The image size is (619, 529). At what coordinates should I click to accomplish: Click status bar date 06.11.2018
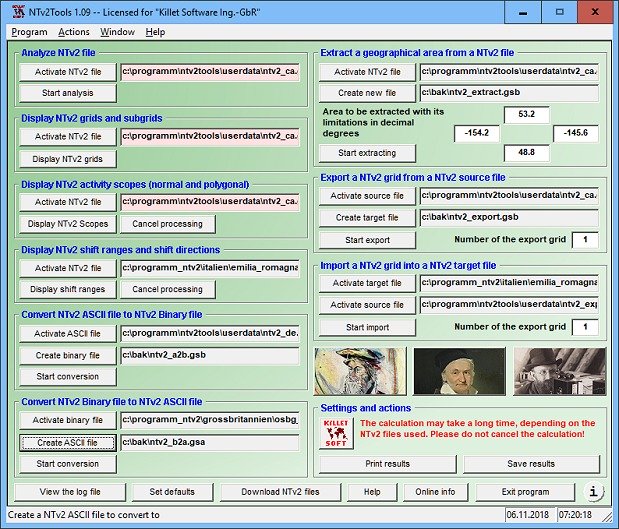528,515
